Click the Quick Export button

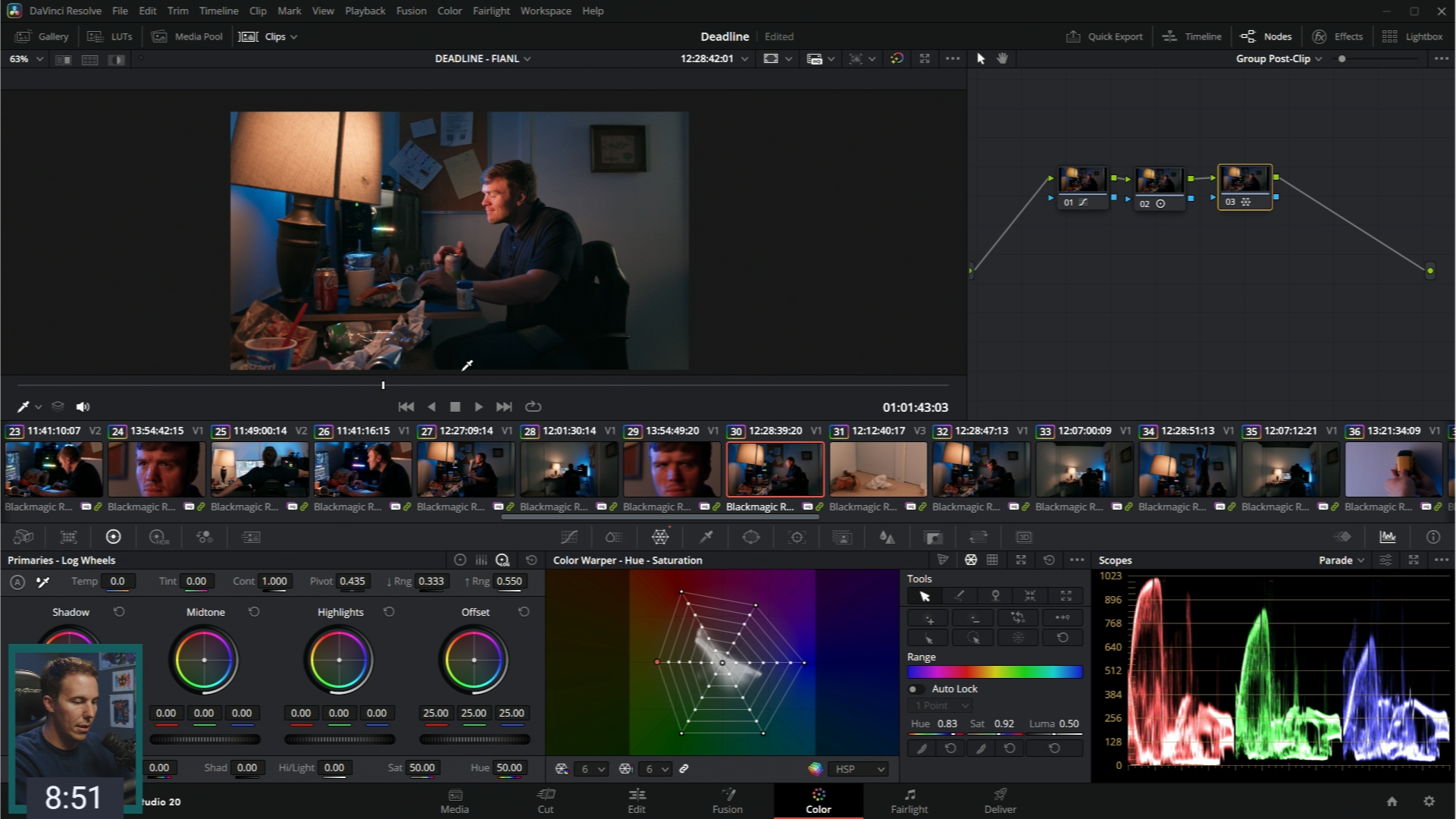click(x=1104, y=36)
